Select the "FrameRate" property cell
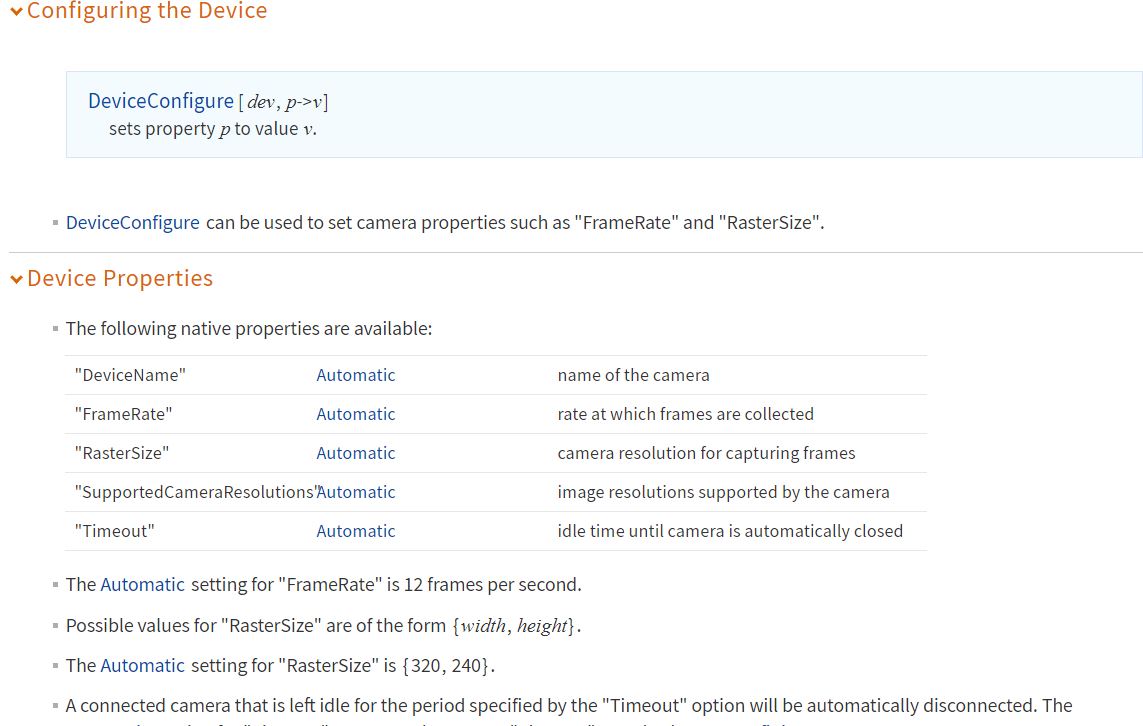Screen dimensions: 1143x726 point(123,414)
